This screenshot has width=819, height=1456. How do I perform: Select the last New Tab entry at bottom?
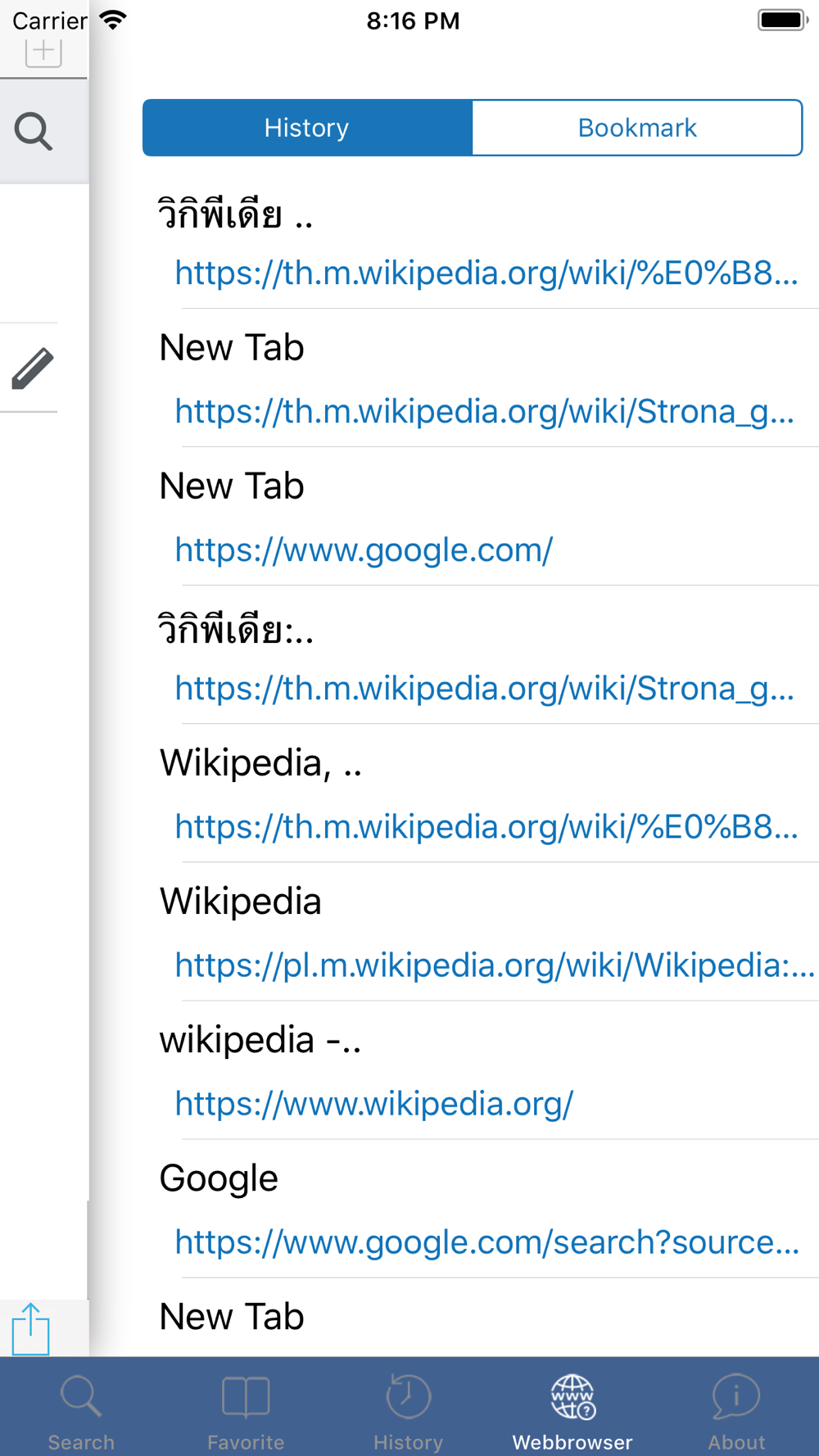click(232, 1317)
